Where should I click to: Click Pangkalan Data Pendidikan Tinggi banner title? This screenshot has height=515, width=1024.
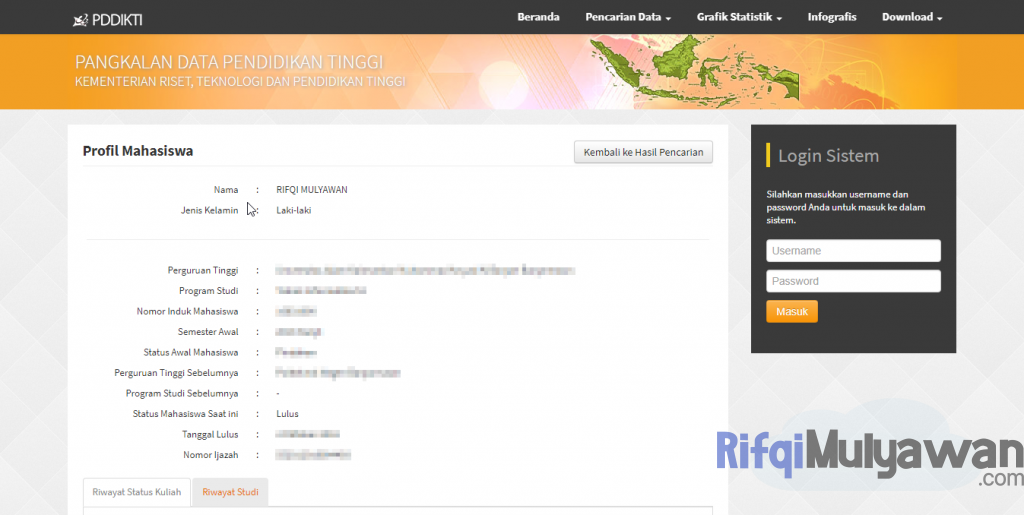(x=229, y=62)
